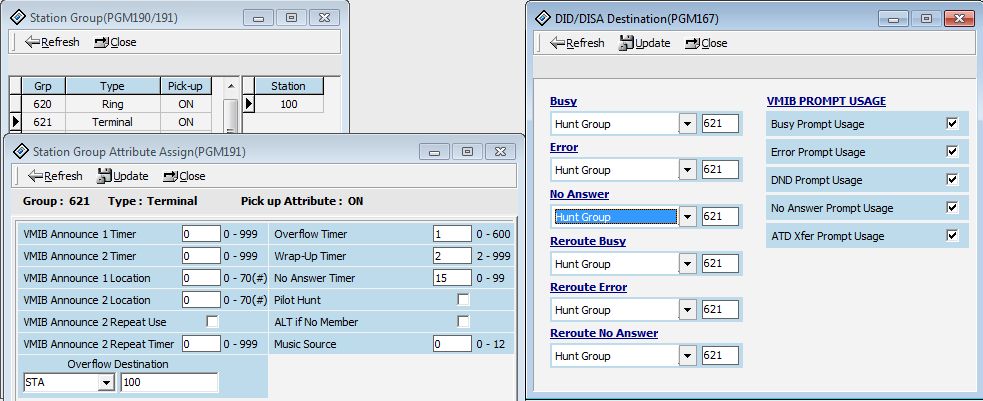Select group 620 Ring row
Viewport: 983px width, 401px height.
[x=112, y=104]
